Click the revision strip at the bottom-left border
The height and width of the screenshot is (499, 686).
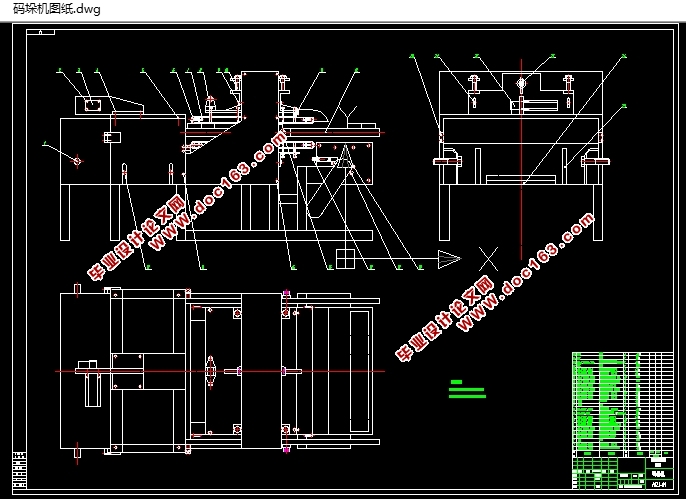(x=19, y=470)
